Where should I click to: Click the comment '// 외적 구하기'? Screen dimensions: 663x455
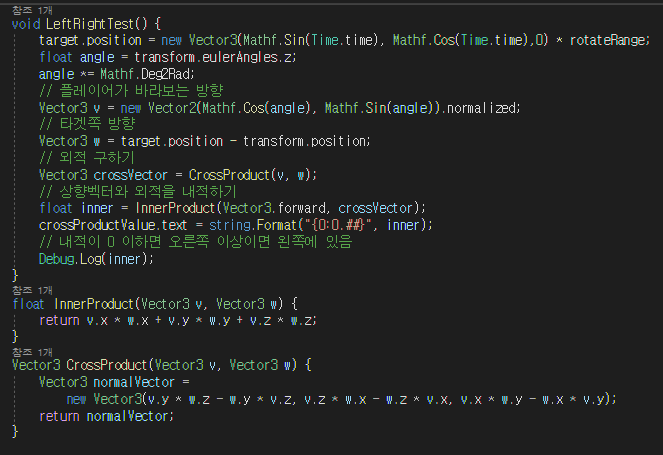tap(87, 158)
